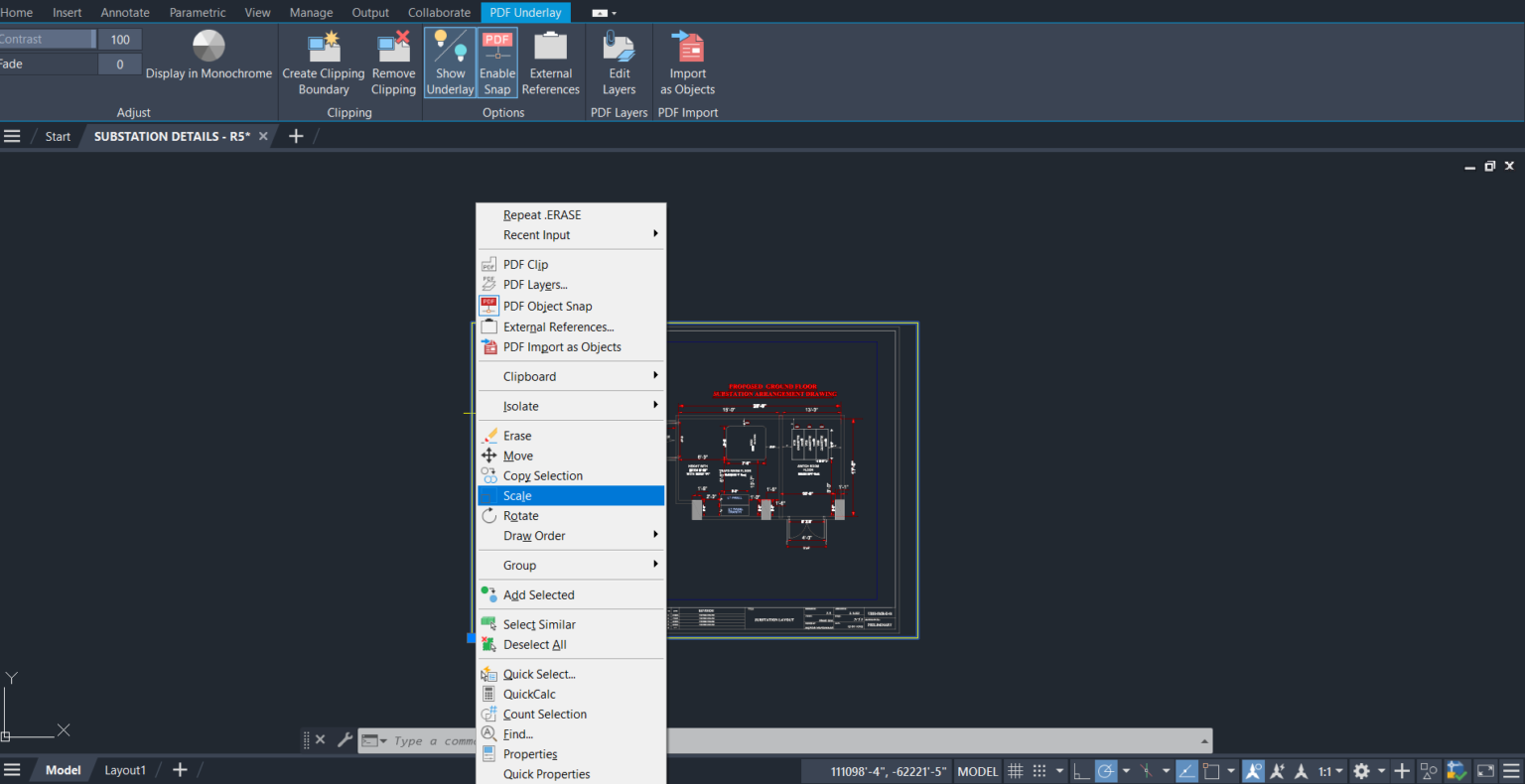Click the clean screen icon
This screenshot has height=784, width=1525.
coord(1485,771)
